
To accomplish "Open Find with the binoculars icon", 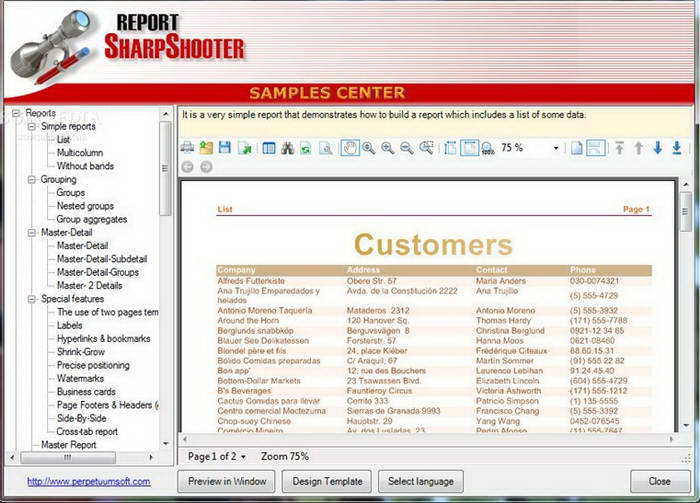I will [288, 148].
